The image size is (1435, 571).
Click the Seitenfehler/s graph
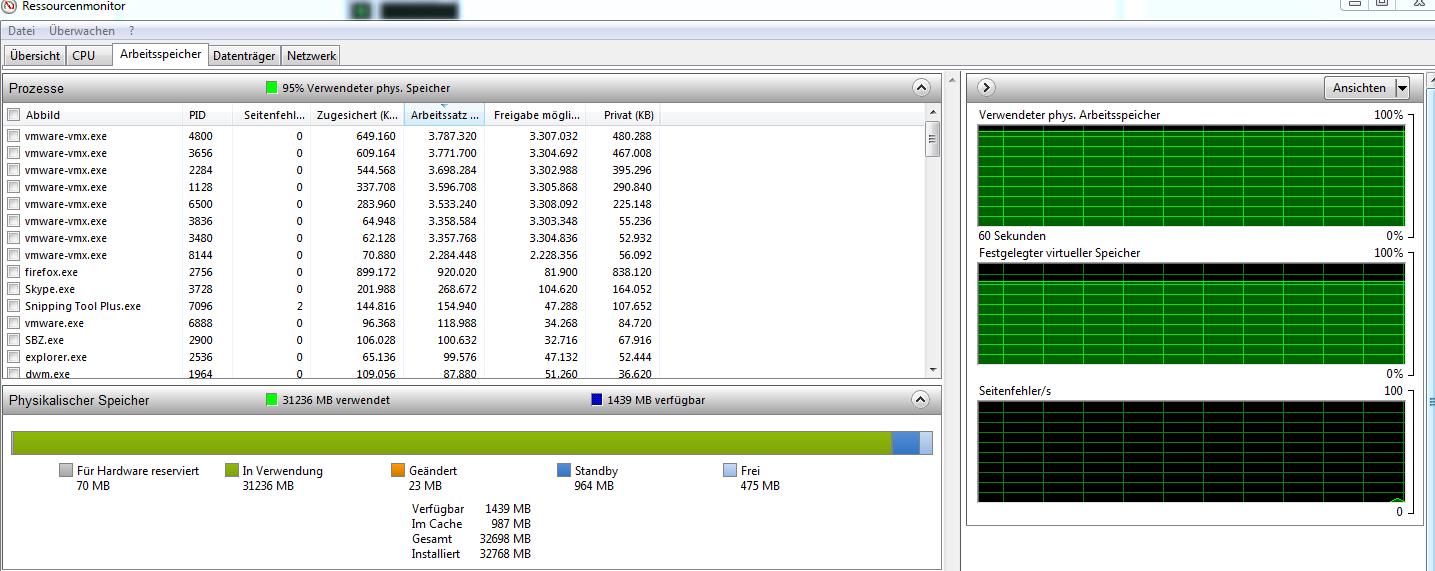[1191, 453]
